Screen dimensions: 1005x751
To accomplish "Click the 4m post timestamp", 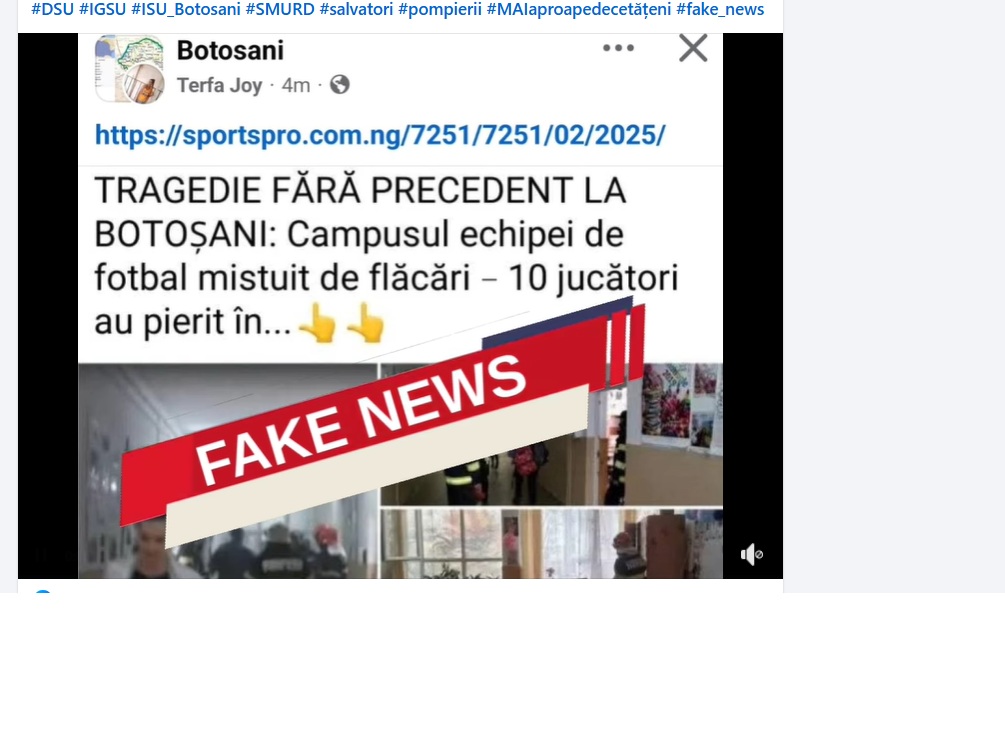I will coord(295,85).
